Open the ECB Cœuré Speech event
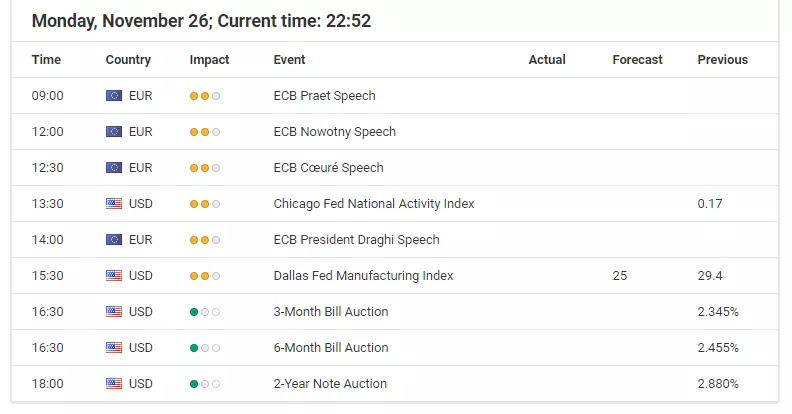 (328, 168)
